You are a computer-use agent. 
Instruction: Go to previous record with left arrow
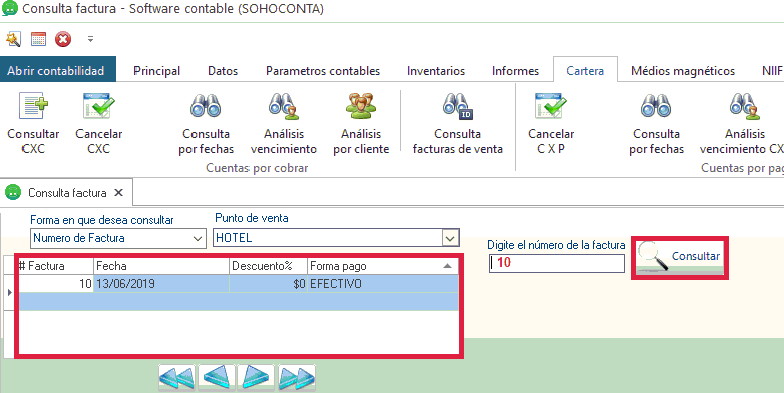tap(216, 378)
